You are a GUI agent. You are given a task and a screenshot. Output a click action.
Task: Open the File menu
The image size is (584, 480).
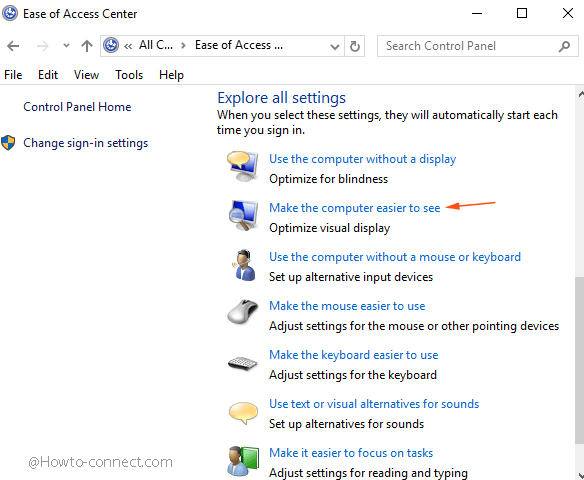[x=13, y=75]
